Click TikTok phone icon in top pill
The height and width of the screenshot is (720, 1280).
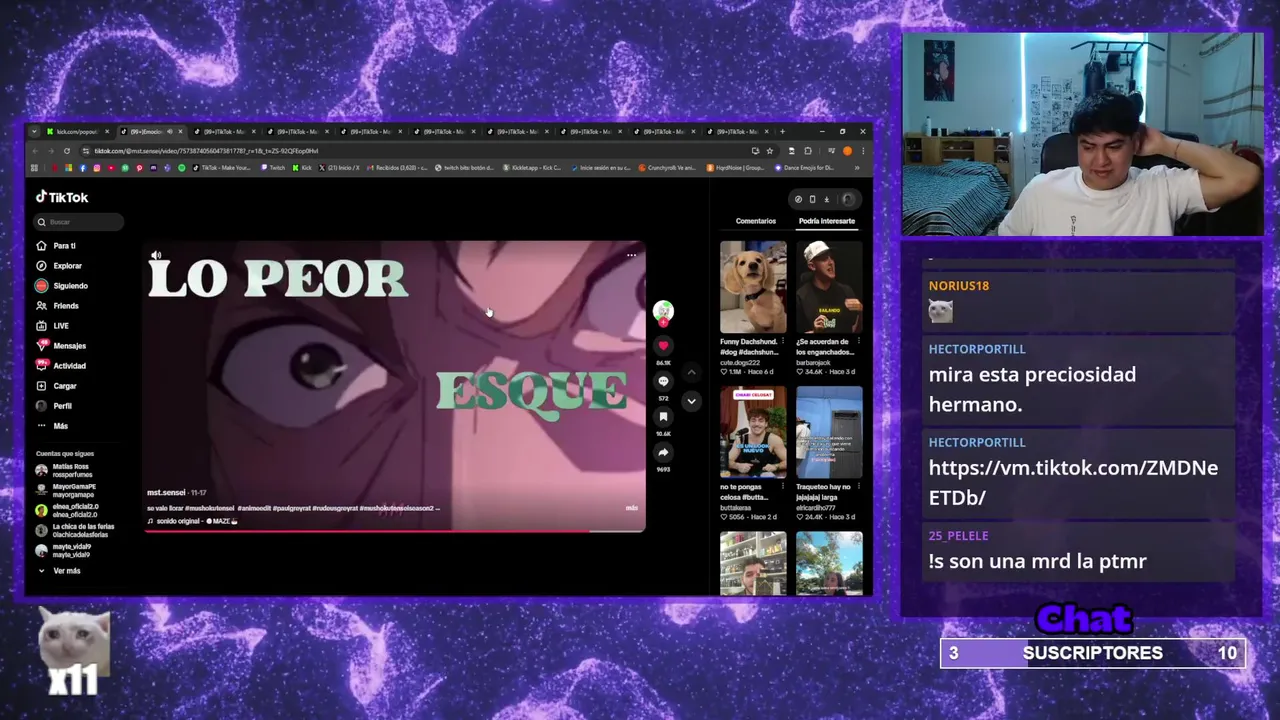(812, 199)
